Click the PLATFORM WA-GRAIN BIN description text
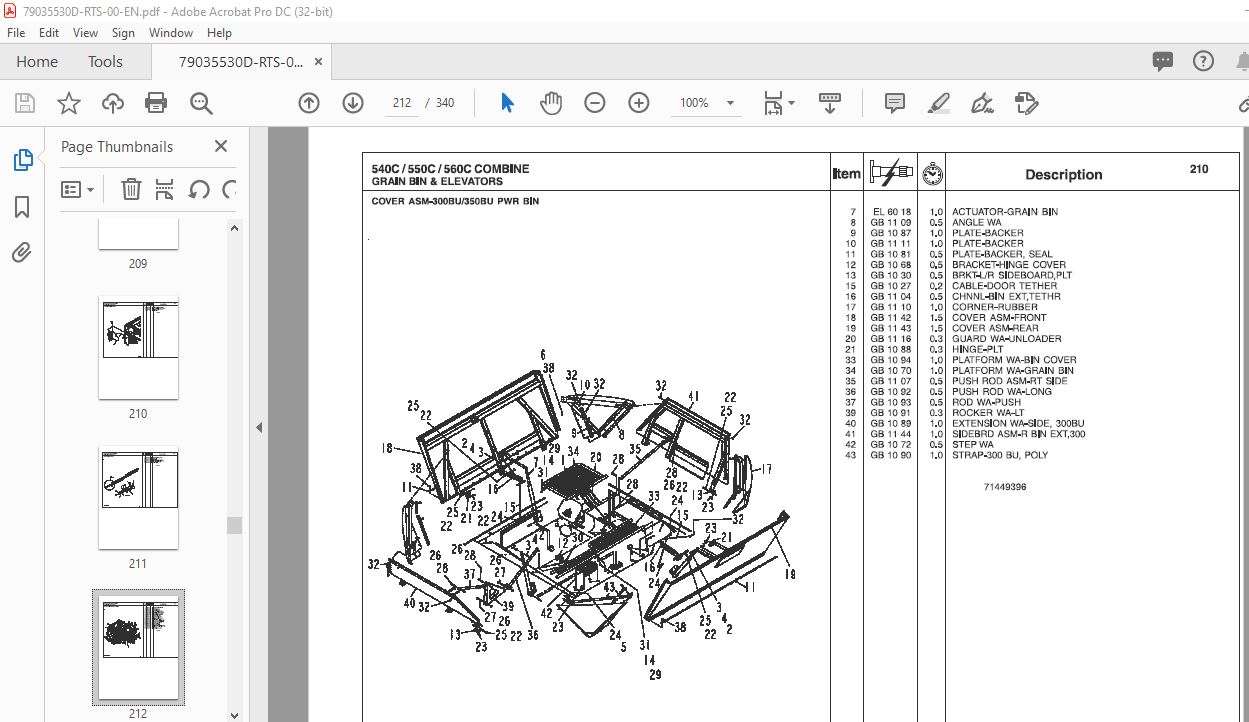 click(x=1012, y=370)
